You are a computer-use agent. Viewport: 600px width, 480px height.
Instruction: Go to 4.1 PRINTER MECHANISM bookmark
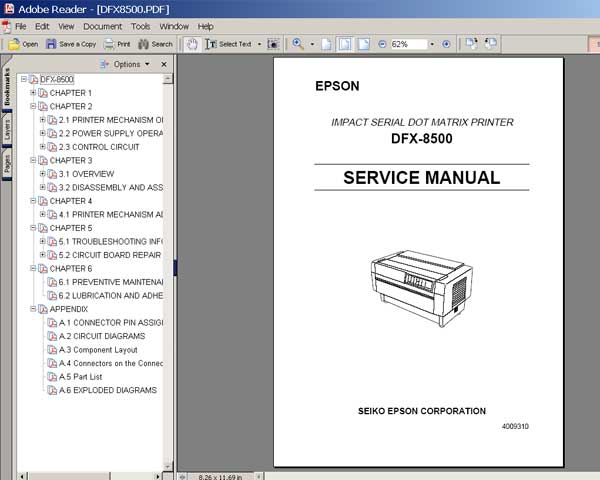click(111, 214)
